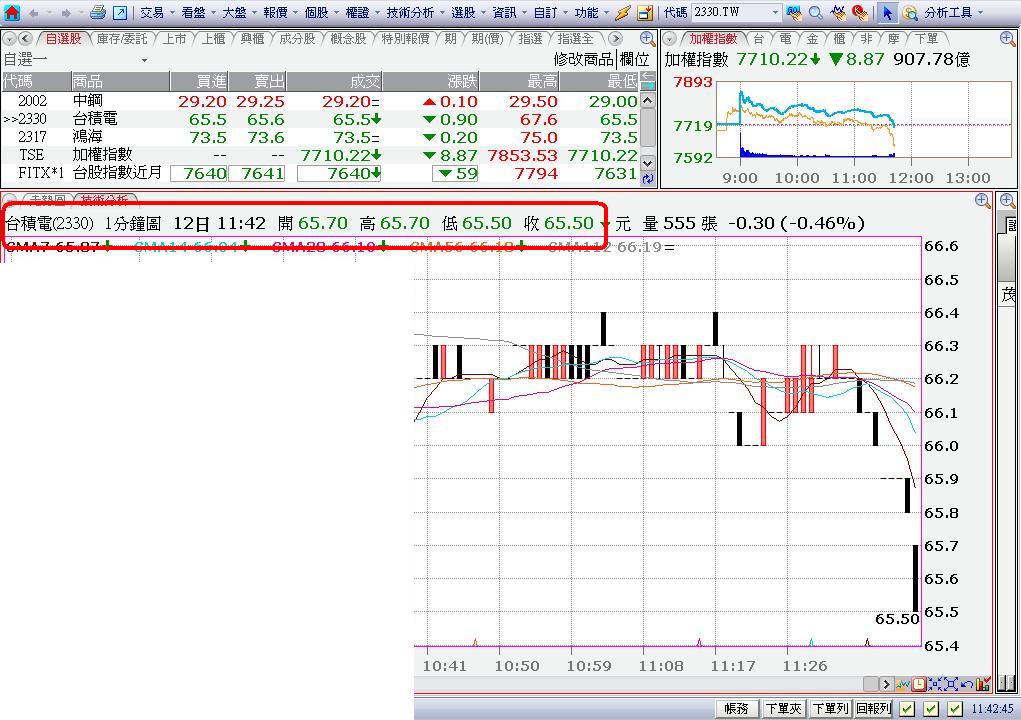Click the 下單列 button

click(x=830, y=708)
